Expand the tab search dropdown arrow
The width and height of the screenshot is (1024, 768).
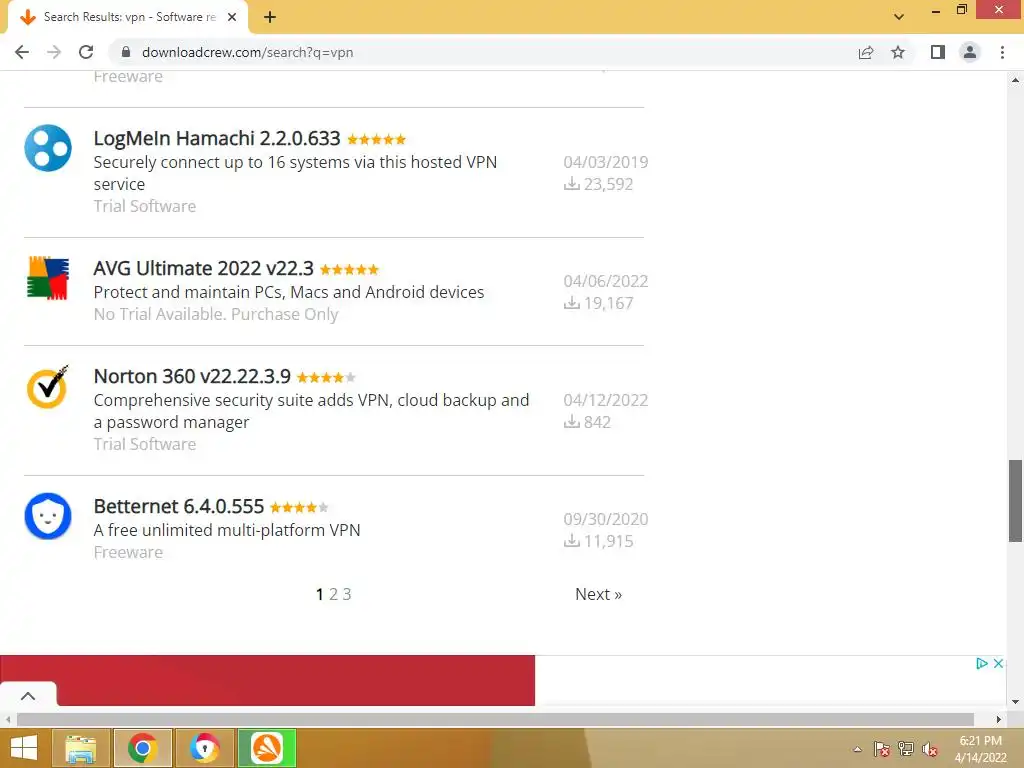click(899, 17)
